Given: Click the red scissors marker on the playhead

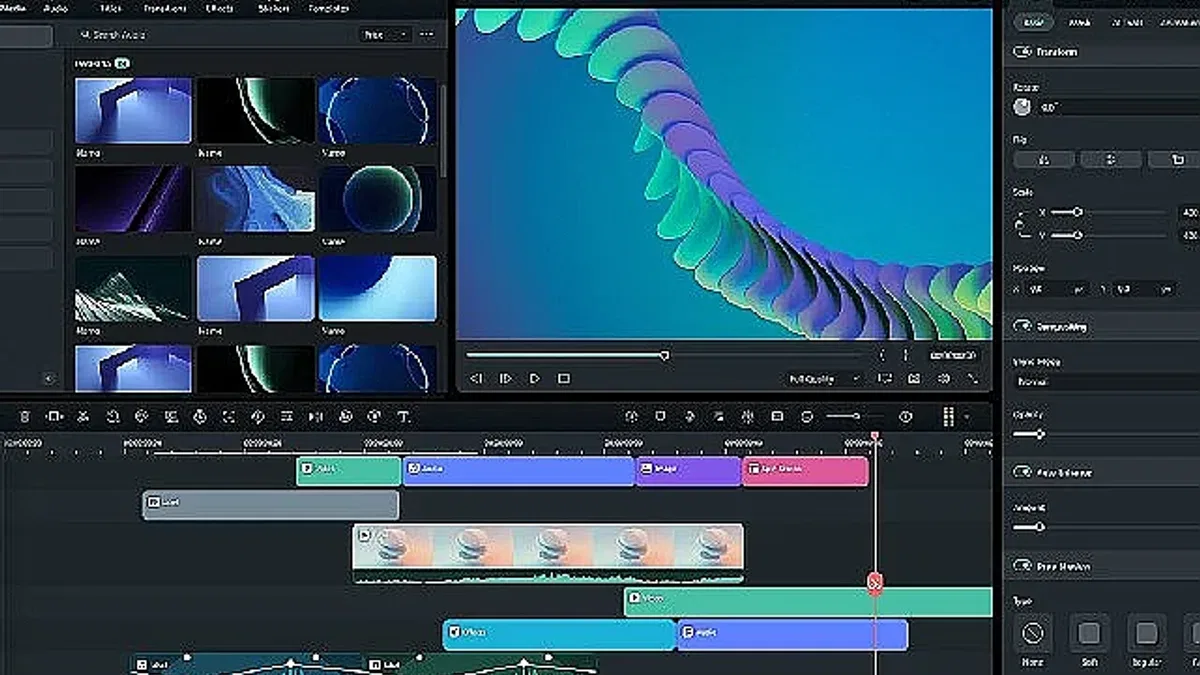Looking at the screenshot, I should click(x=875, y=582).
